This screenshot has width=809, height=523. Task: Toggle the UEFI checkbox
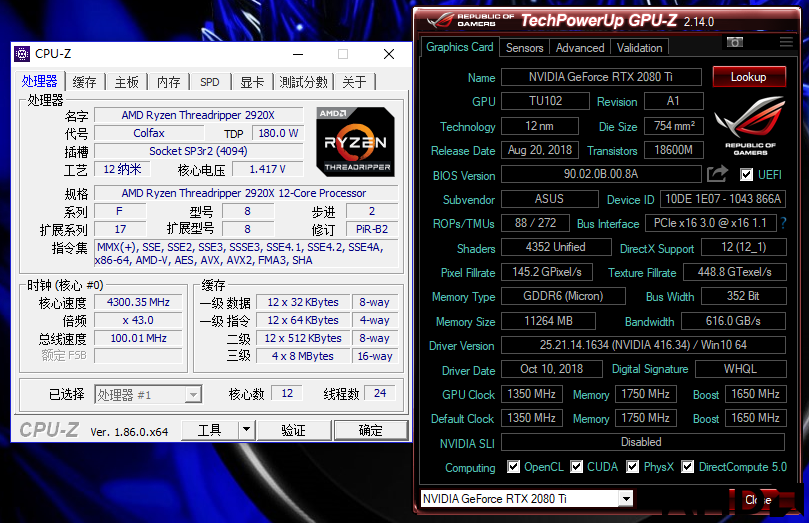746,174
